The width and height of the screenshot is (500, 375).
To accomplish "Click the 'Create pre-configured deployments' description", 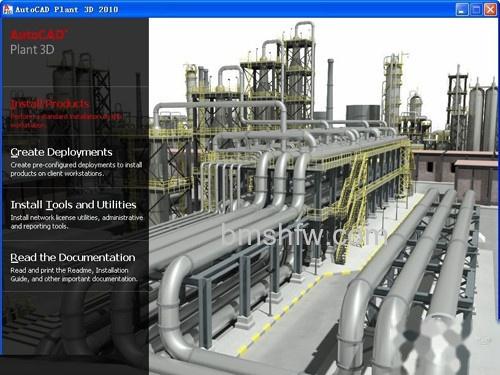I will [76, 169].
